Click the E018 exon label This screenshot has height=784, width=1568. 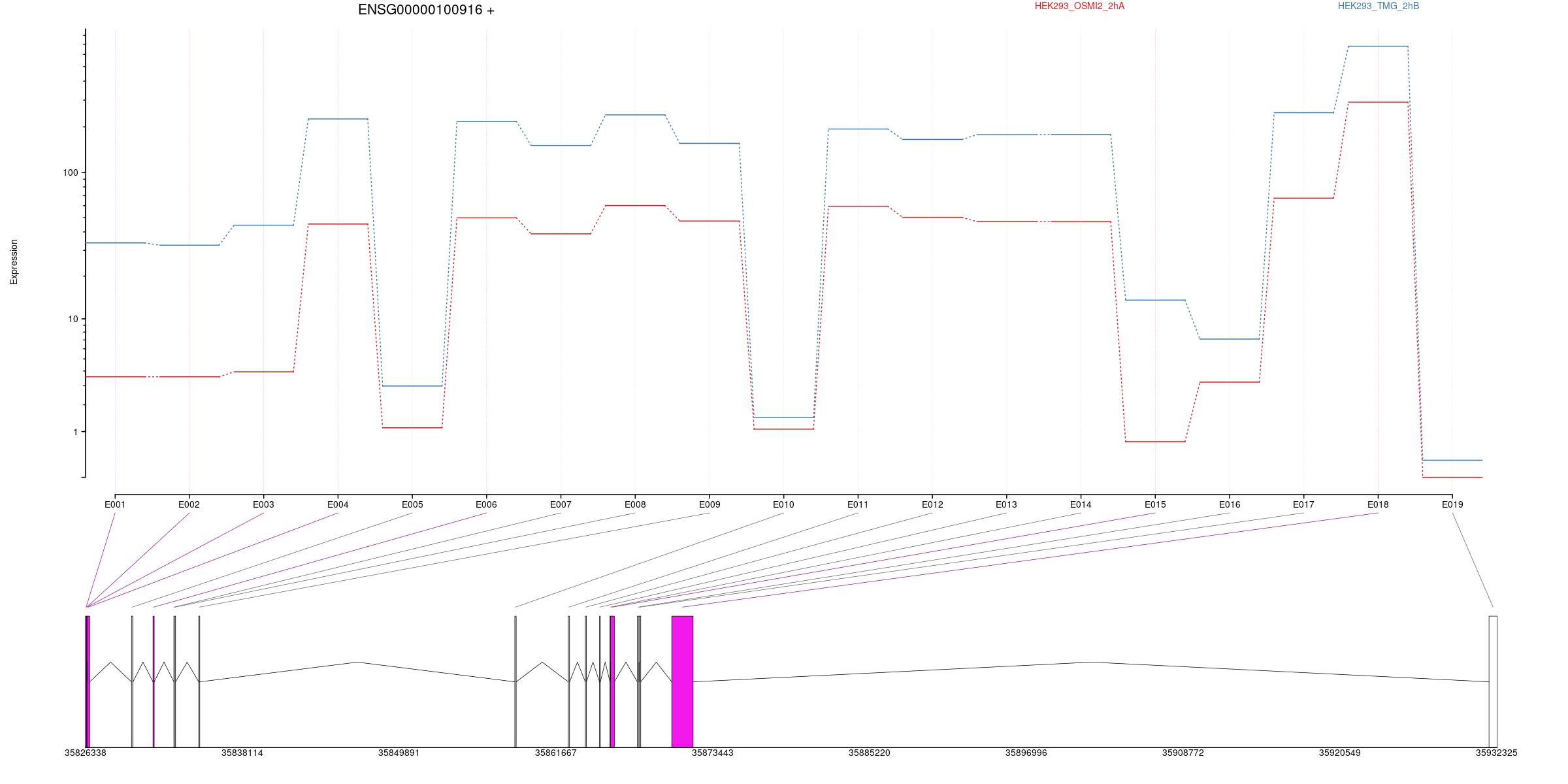1378,504
